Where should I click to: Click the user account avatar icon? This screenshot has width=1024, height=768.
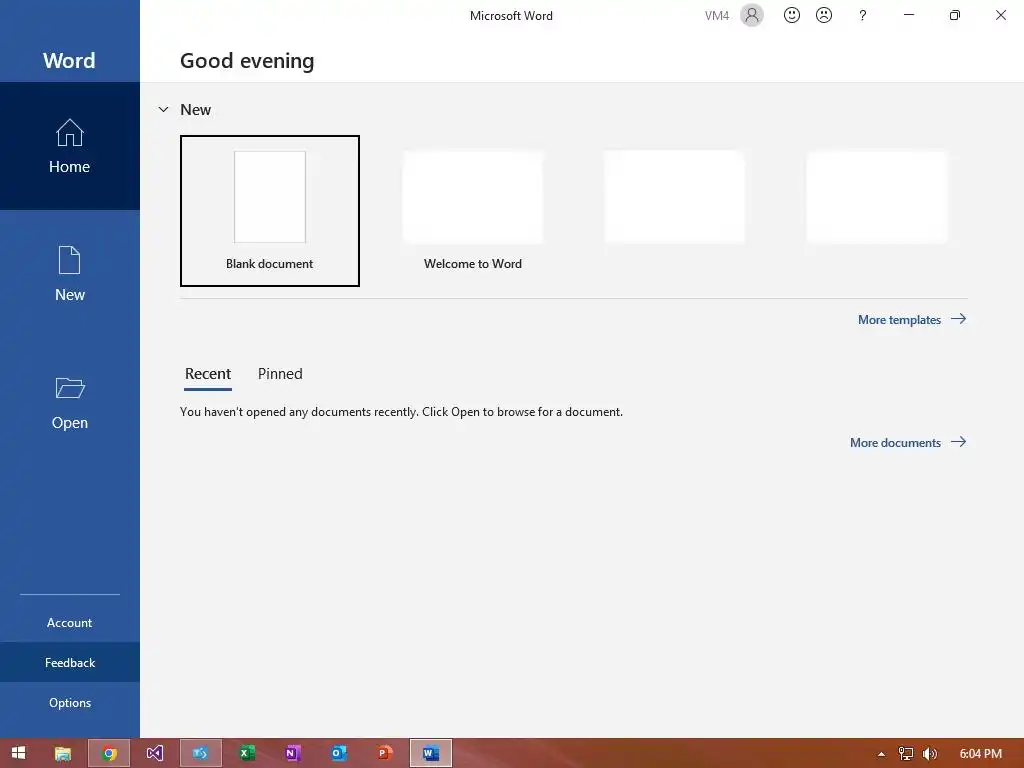point(752,15)
